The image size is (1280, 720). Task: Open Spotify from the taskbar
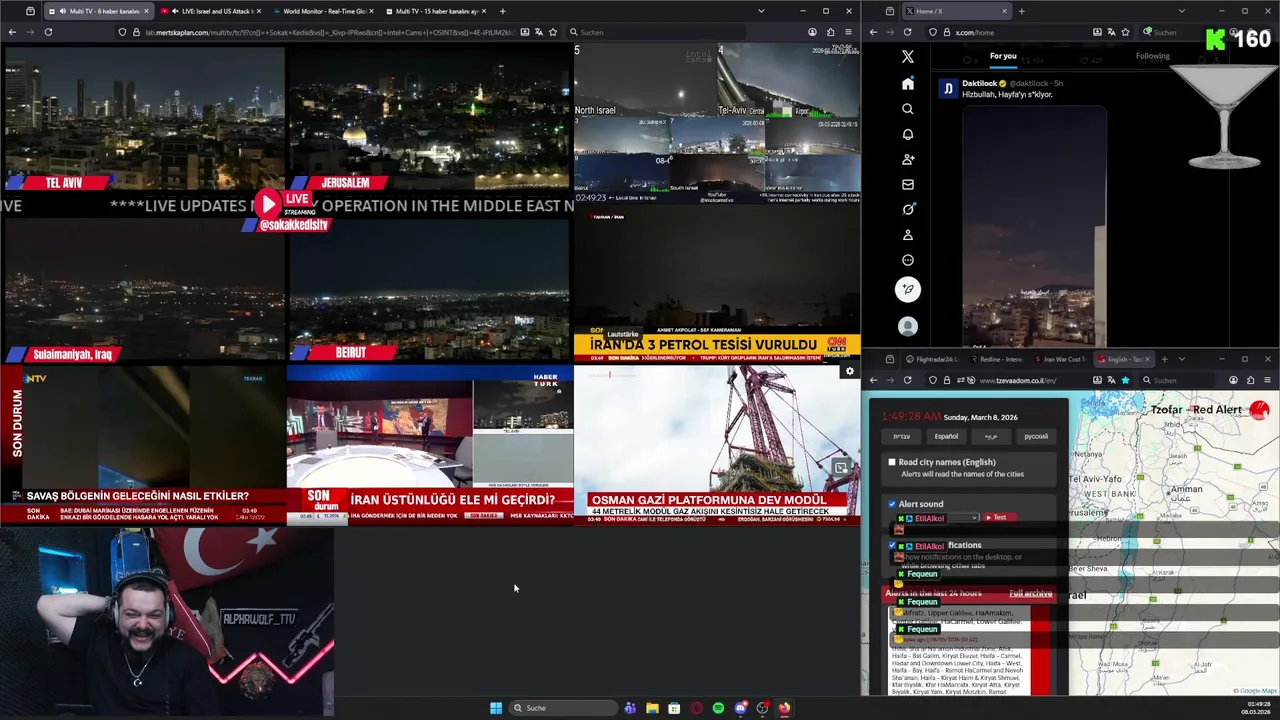point(718,708)
